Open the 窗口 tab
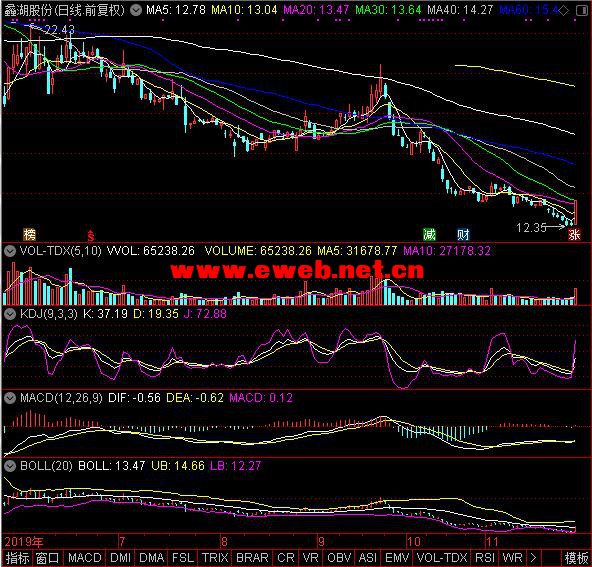The image size is (592, 567). tap(48, 558)
